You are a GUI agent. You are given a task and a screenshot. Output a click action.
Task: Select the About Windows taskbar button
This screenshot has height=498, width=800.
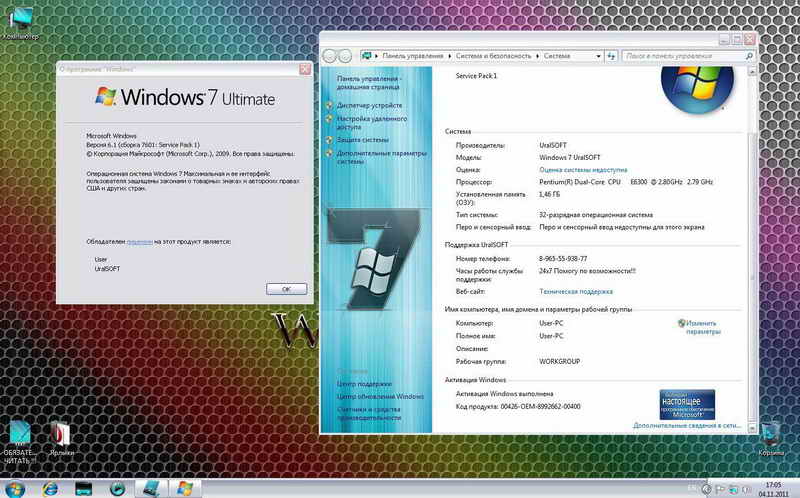click(185, 489)
